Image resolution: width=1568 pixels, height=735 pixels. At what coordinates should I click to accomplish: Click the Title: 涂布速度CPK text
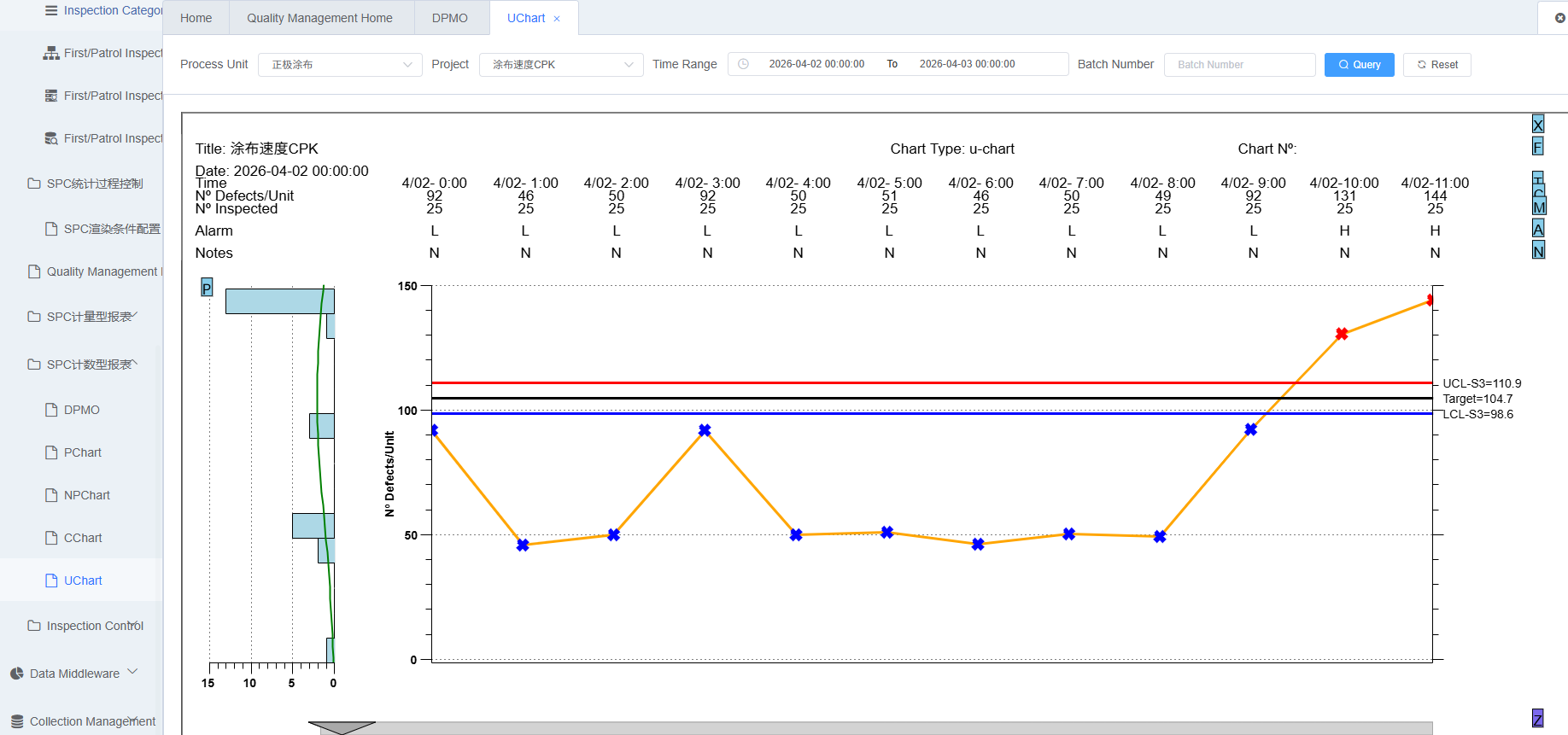click(256, 149)
